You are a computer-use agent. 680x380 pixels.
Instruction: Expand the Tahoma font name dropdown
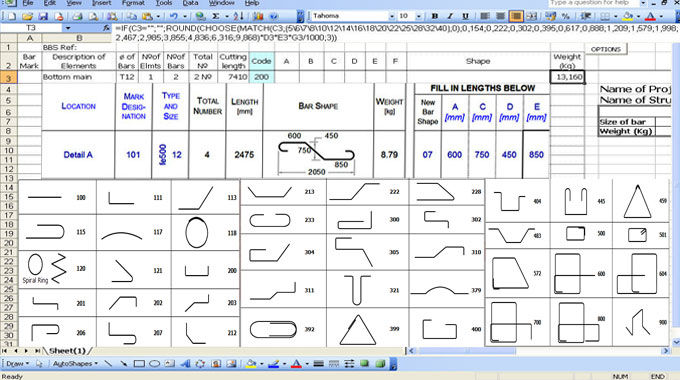click(392, 16)
